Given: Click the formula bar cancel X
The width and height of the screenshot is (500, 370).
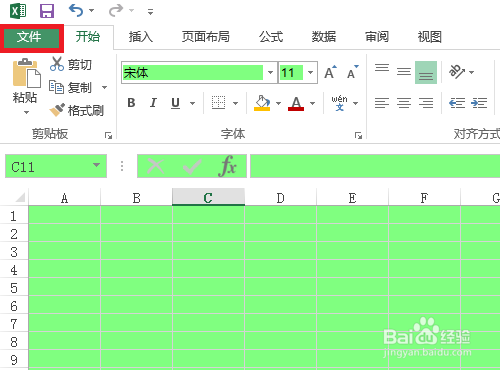Looking at the screenshot, I should point(155,166).
